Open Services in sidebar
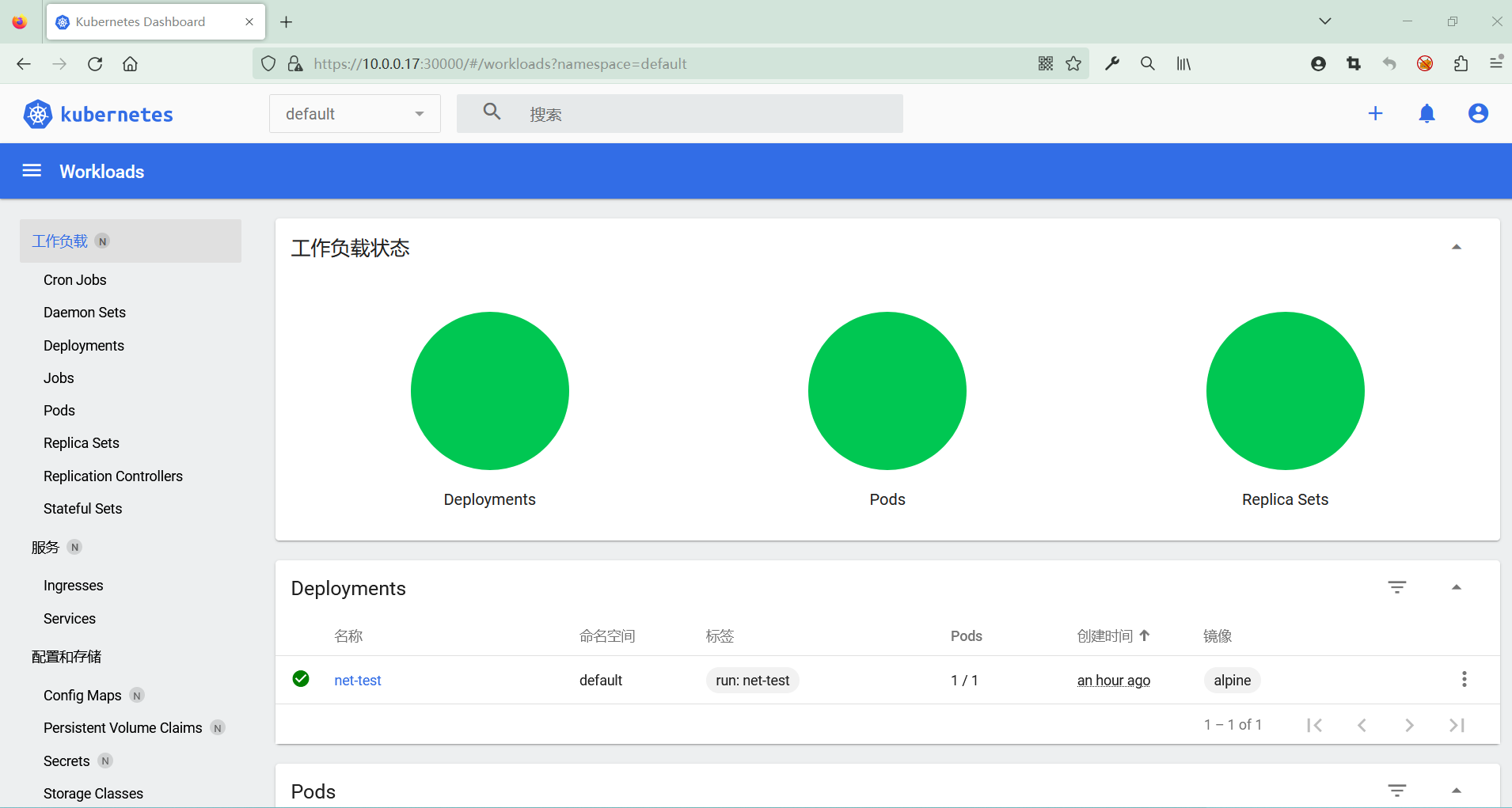This screenshot has height=808, width=1512. coord(70,618)
